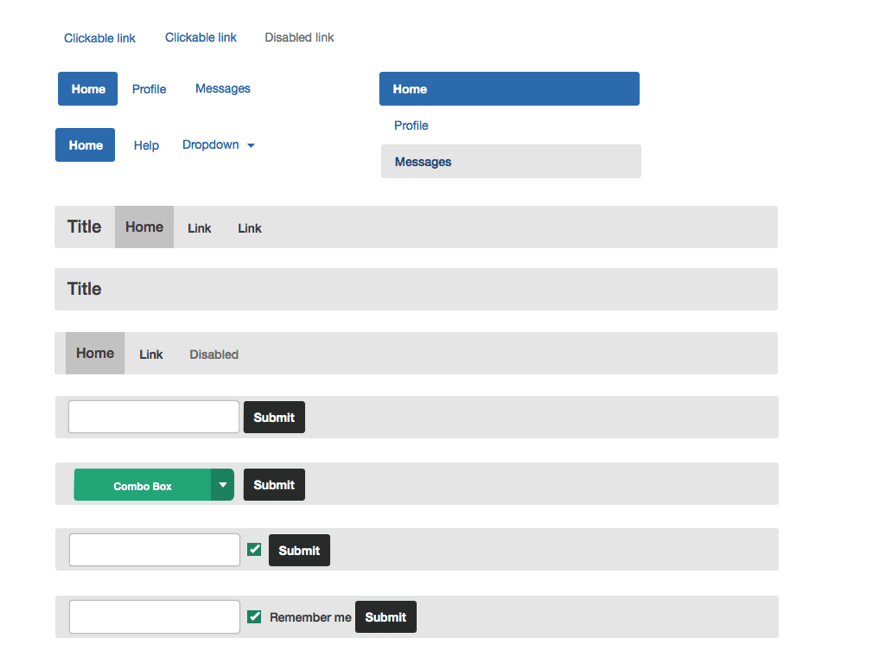Select Home pill beside Help
This screenshot has width=885, height=664.
click(85, 145)
